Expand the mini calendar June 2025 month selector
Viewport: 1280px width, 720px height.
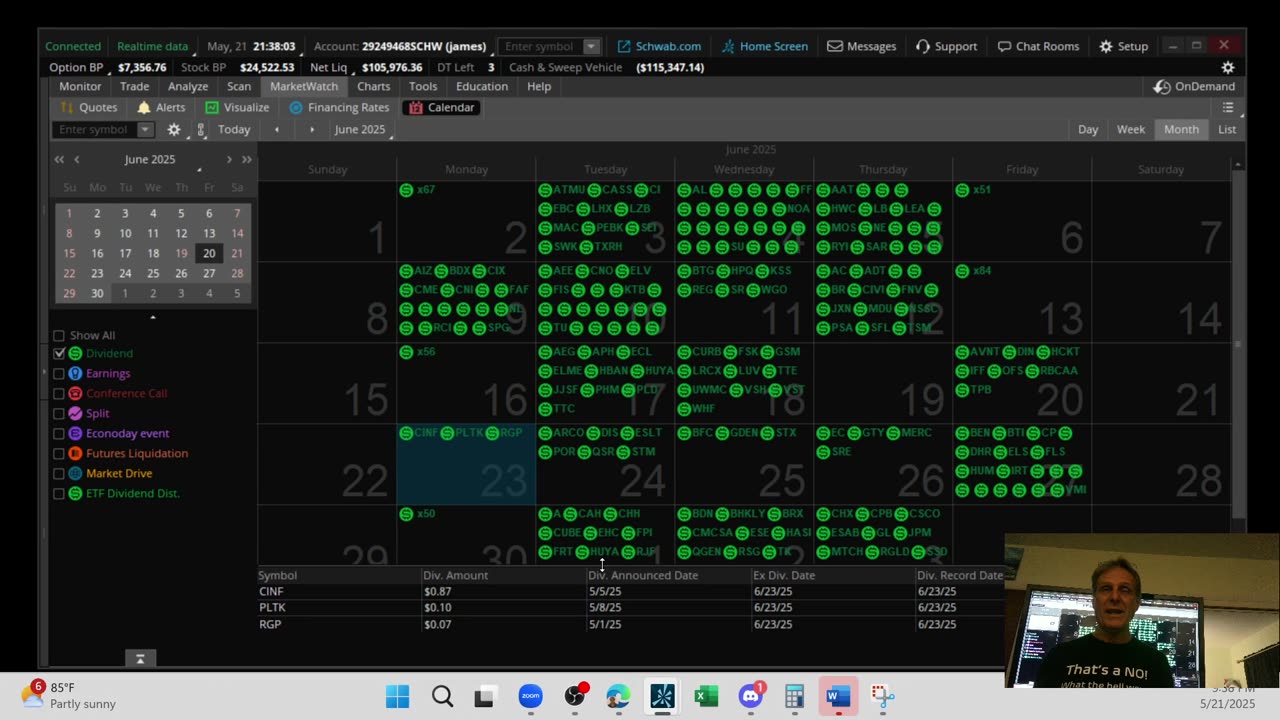[x=150, y=160]
